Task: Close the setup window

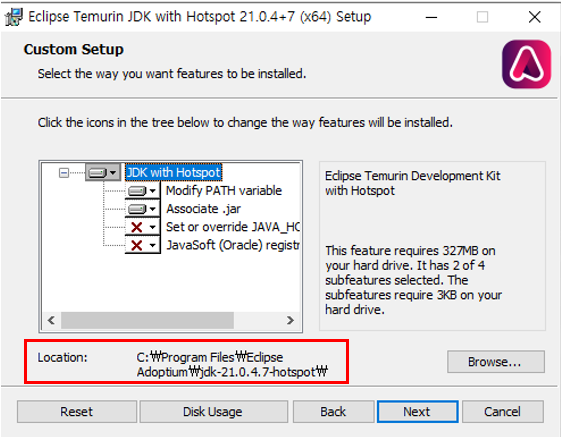Action: point(535,17)
